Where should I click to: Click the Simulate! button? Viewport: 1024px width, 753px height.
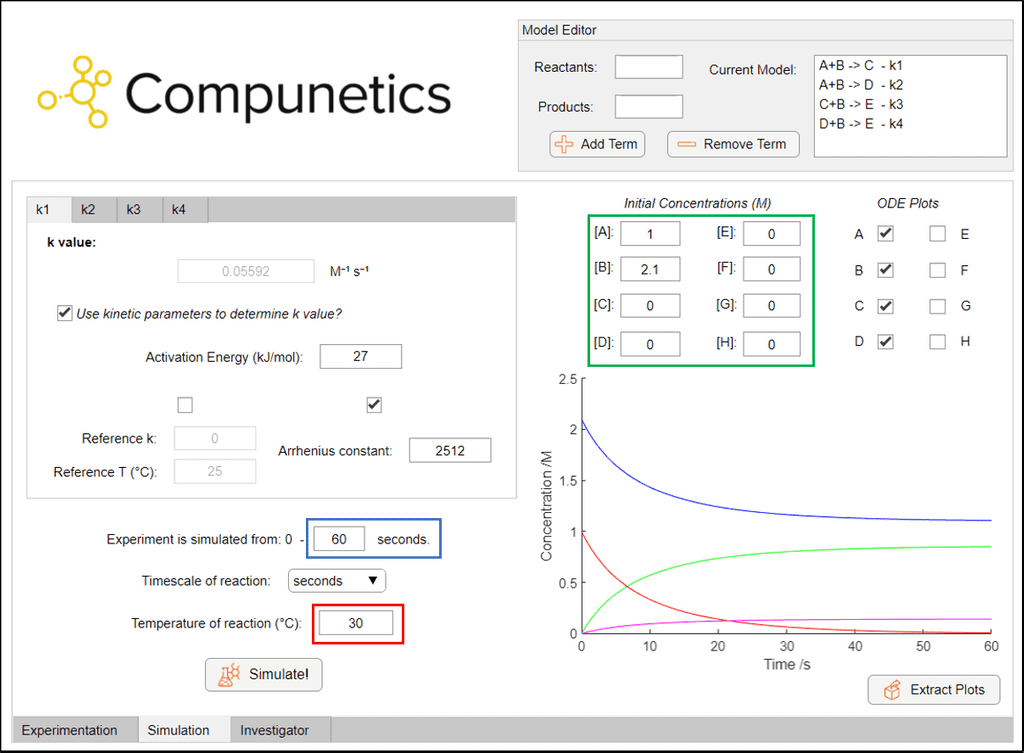click(x=263, y=674)
